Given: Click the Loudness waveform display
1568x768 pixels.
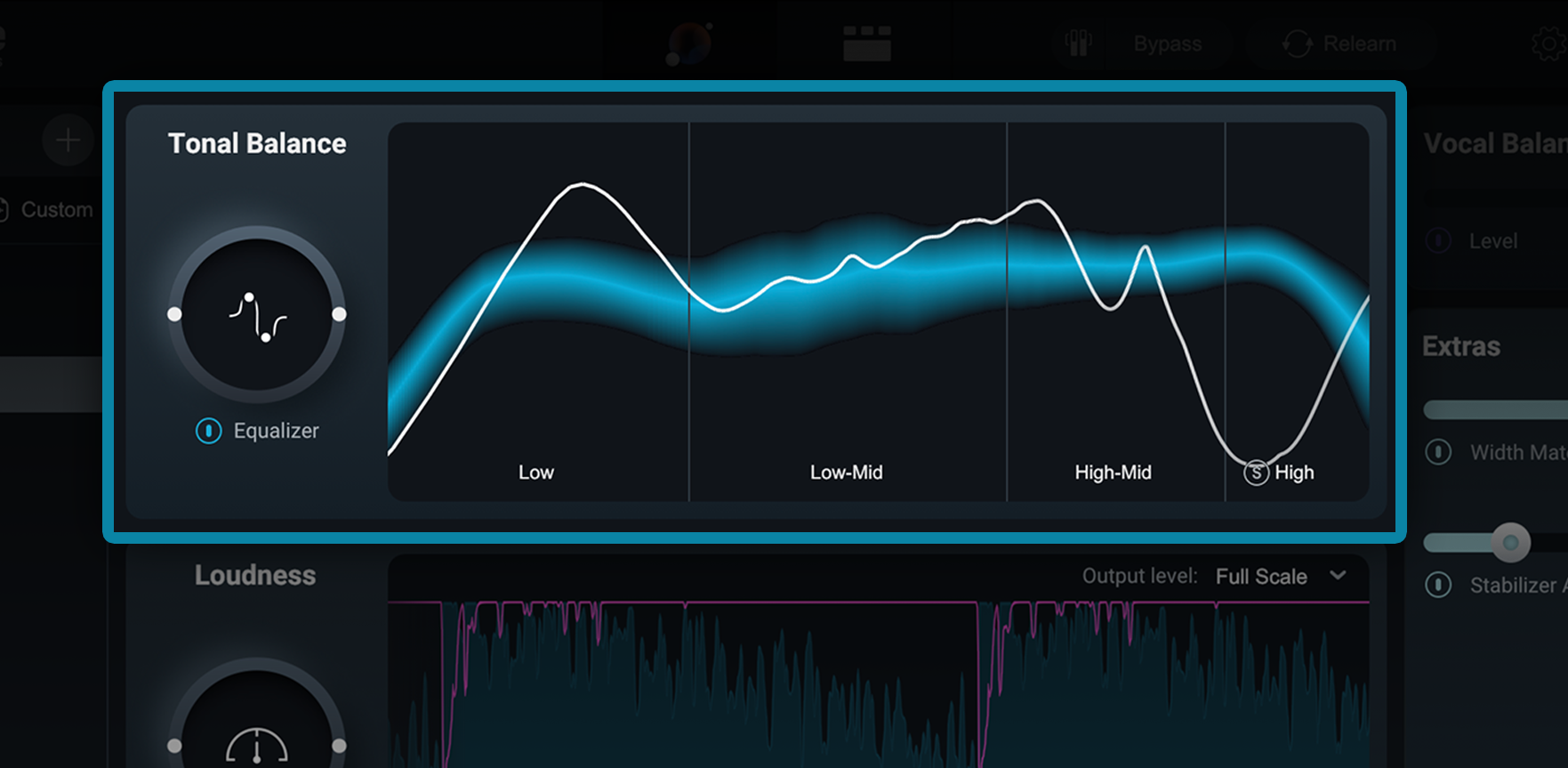Looking at the screenshot, I should 879,683.
